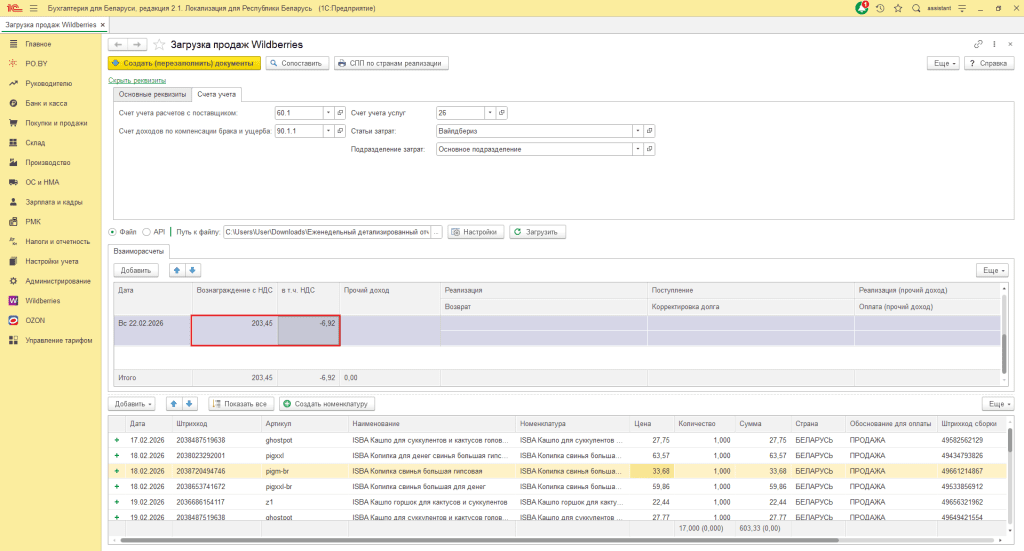Click the search magnifier icon in the title bar
Image resolution: width=1024 pixels, height=551 pixels.
click(x=915, y=9)
